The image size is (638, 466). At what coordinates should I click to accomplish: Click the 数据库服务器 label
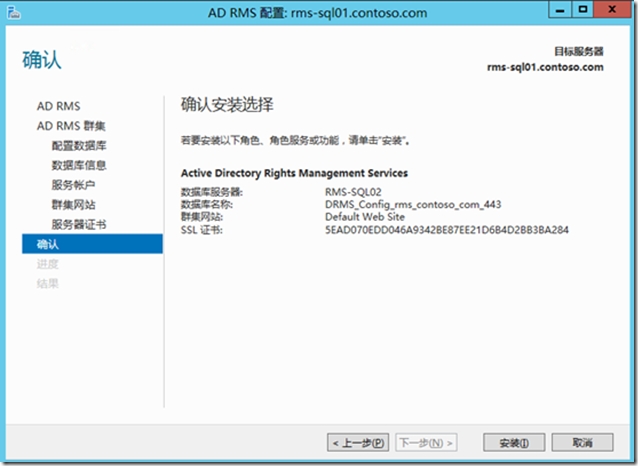(212, 192)
